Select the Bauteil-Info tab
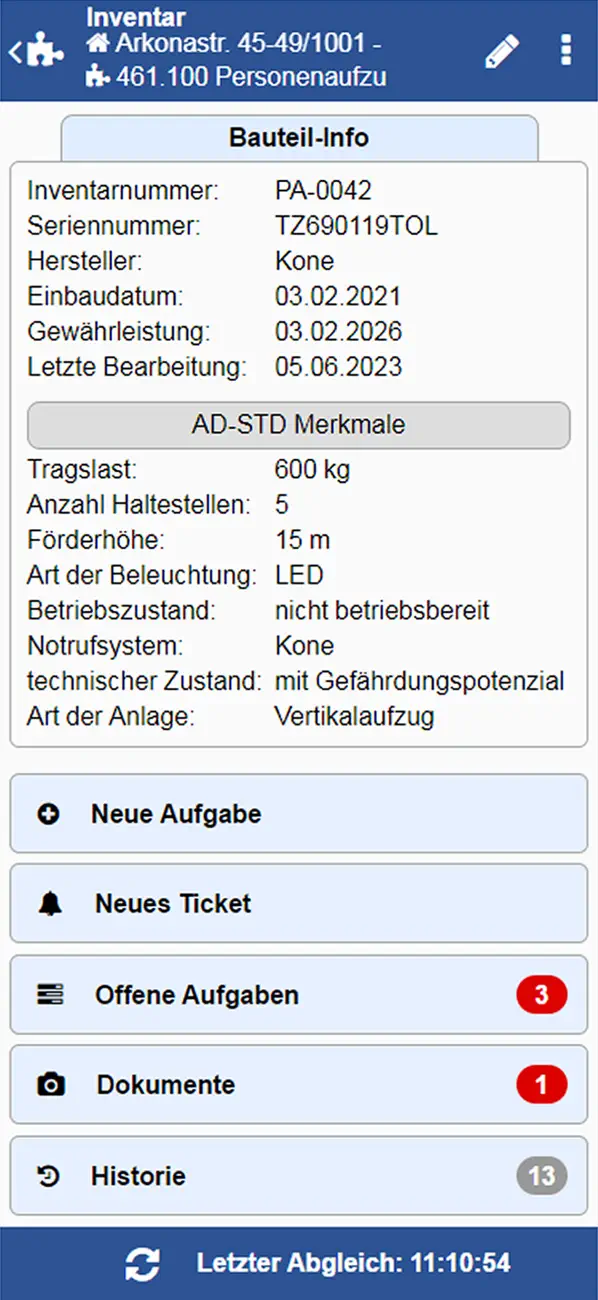Image resolution: width=598 pixels, height=1300 pixels. [299, 137]
